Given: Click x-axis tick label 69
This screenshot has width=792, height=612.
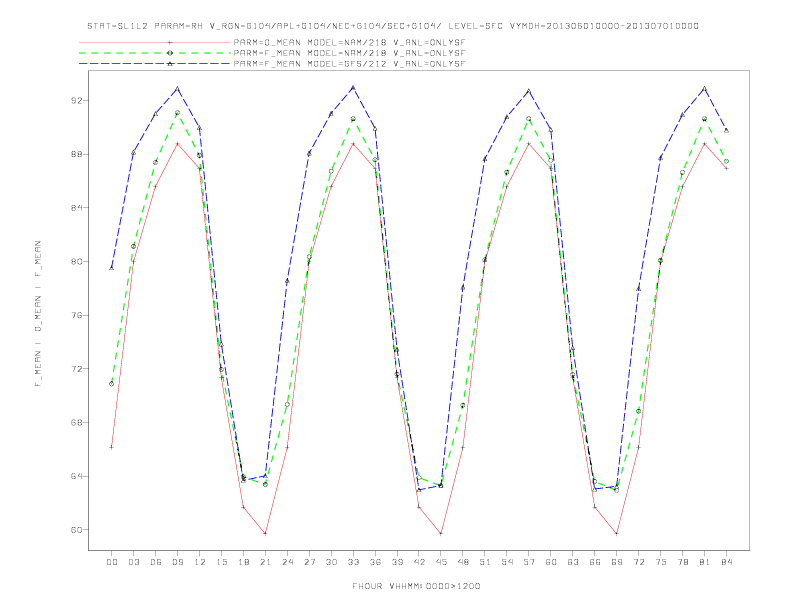Looking at the screenshot, I should (x=617, y=562).
